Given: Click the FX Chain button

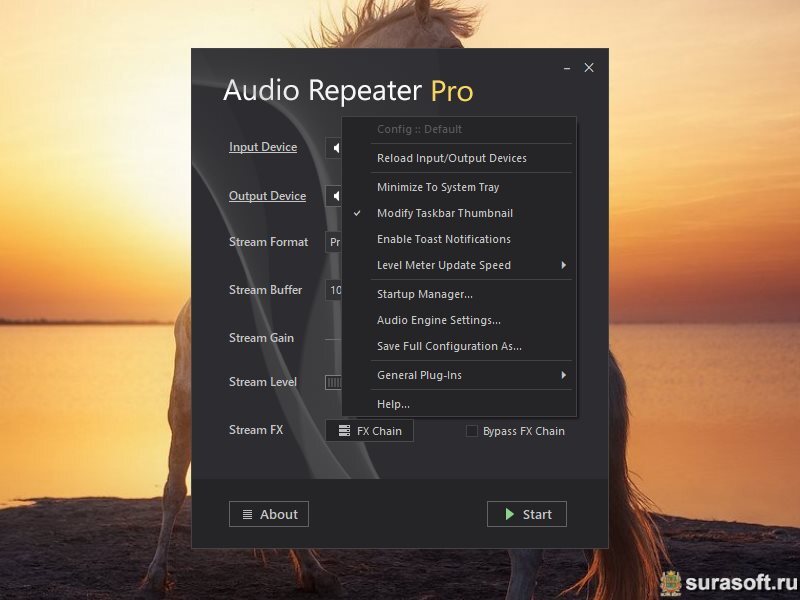Looking at the screenshot, I should click(369, 431).
